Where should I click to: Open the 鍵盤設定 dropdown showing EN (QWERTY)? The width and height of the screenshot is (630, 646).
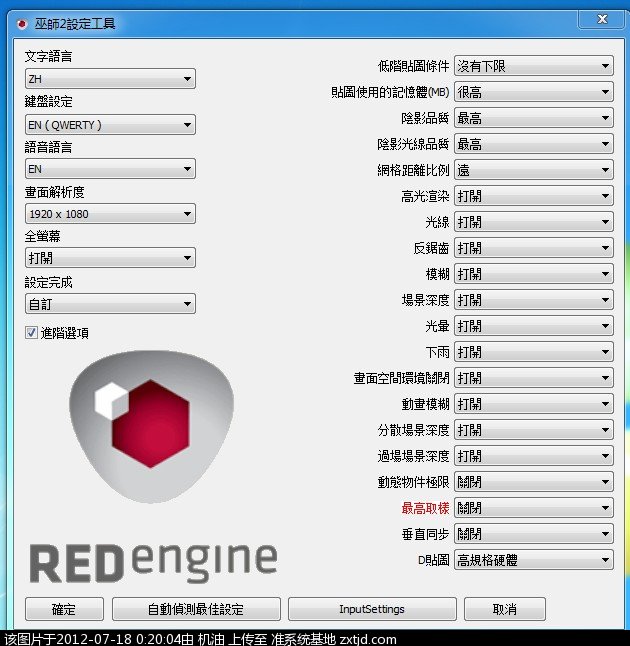tap(110, 124)
